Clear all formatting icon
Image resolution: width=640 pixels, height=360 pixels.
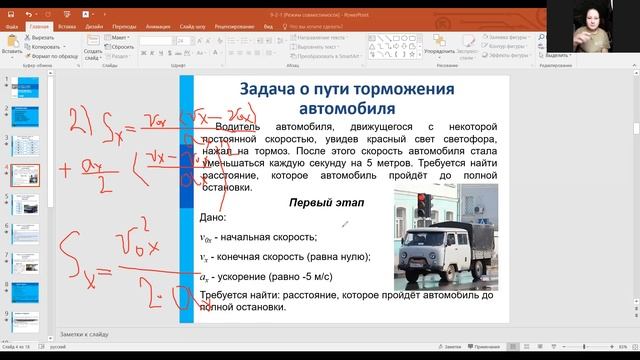pos(220,41)
